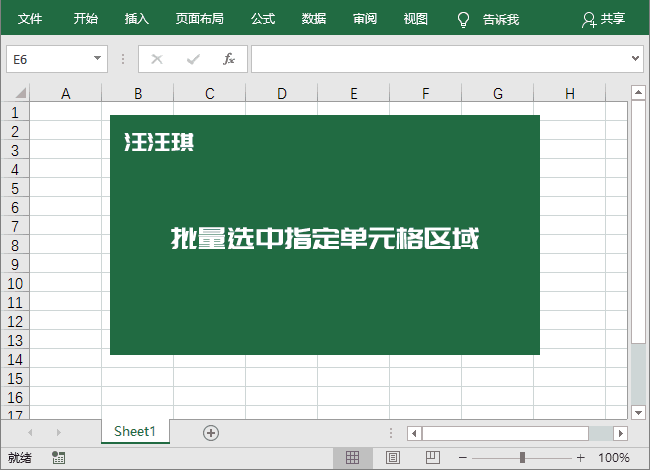Click the macro recording icon in status bar

(58, 458)
